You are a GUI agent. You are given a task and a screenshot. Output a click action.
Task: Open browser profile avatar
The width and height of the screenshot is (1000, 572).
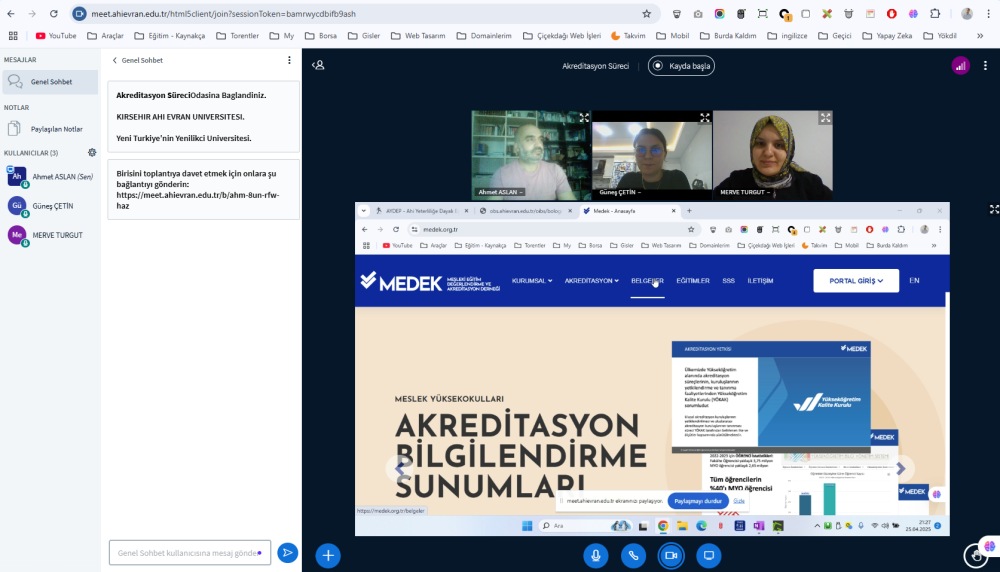pyautogui.click(x=967, y=13)
